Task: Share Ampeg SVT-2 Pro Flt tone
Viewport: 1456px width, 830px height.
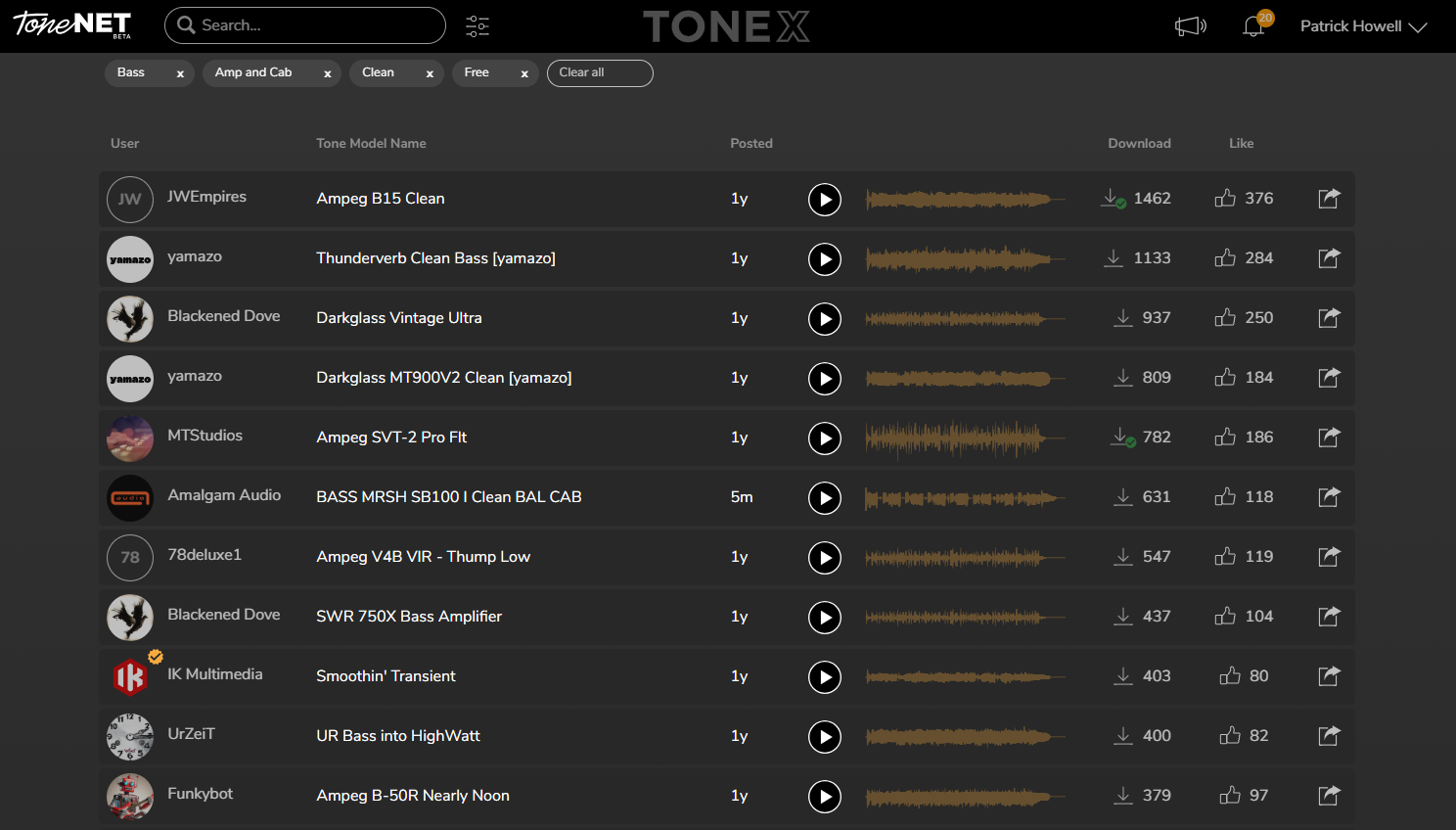Action: [x=1329, y=438]
